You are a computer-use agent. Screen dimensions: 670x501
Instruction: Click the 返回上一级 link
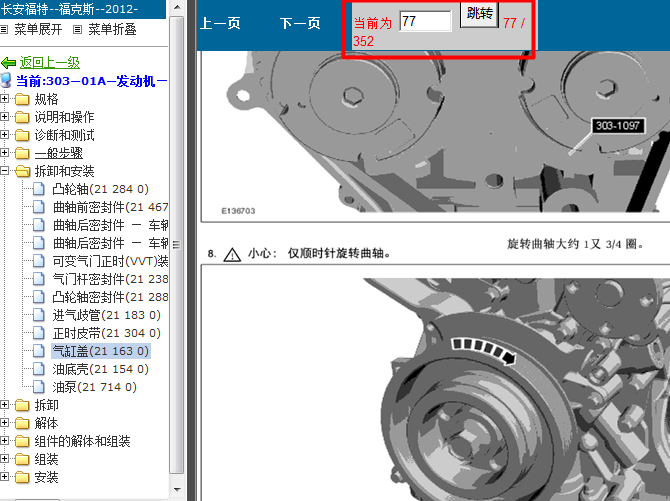[50, 63]
